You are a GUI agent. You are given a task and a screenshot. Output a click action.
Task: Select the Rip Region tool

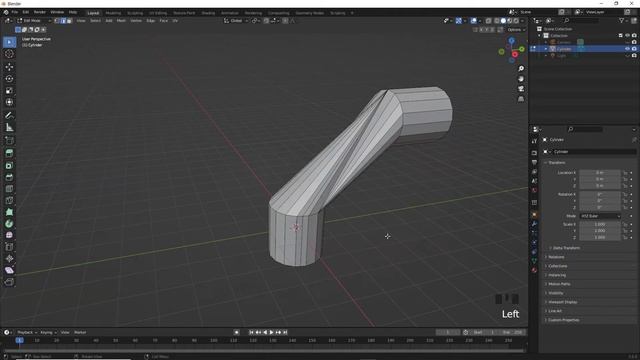click(x=9, y=282)
